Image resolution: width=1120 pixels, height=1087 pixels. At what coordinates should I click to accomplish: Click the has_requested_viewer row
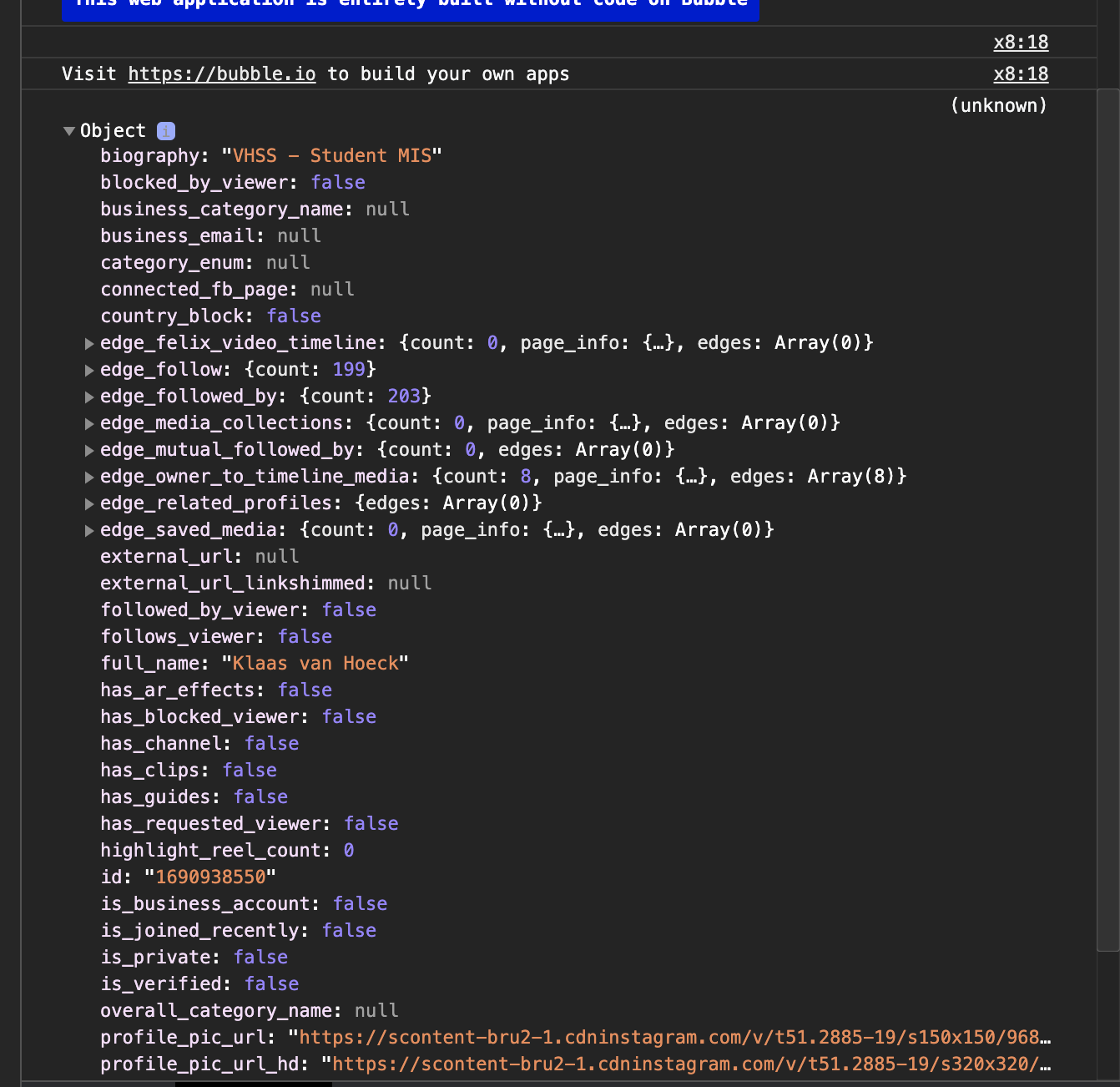pyautogui.click(x=250, y=823)
